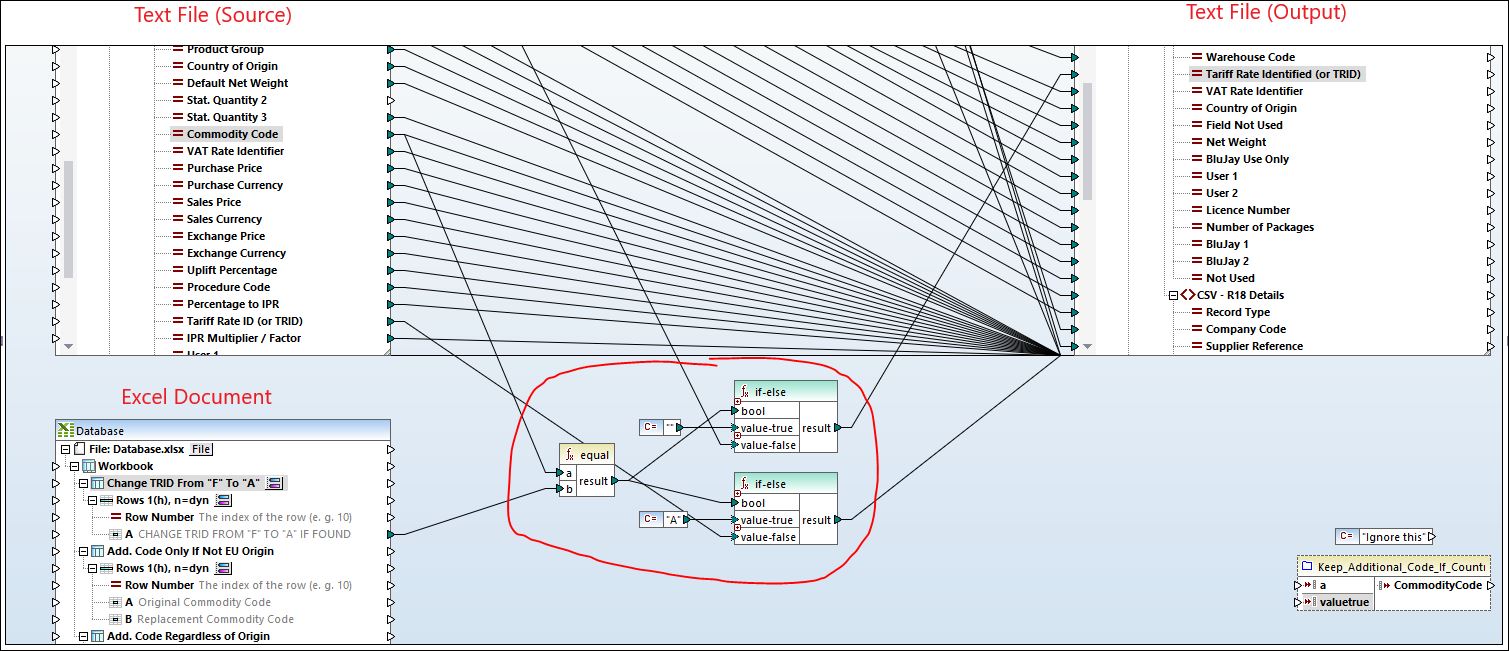Click the fx icon of the equal function
This screenshot has height=651, width=1509.
coord(570,455)
